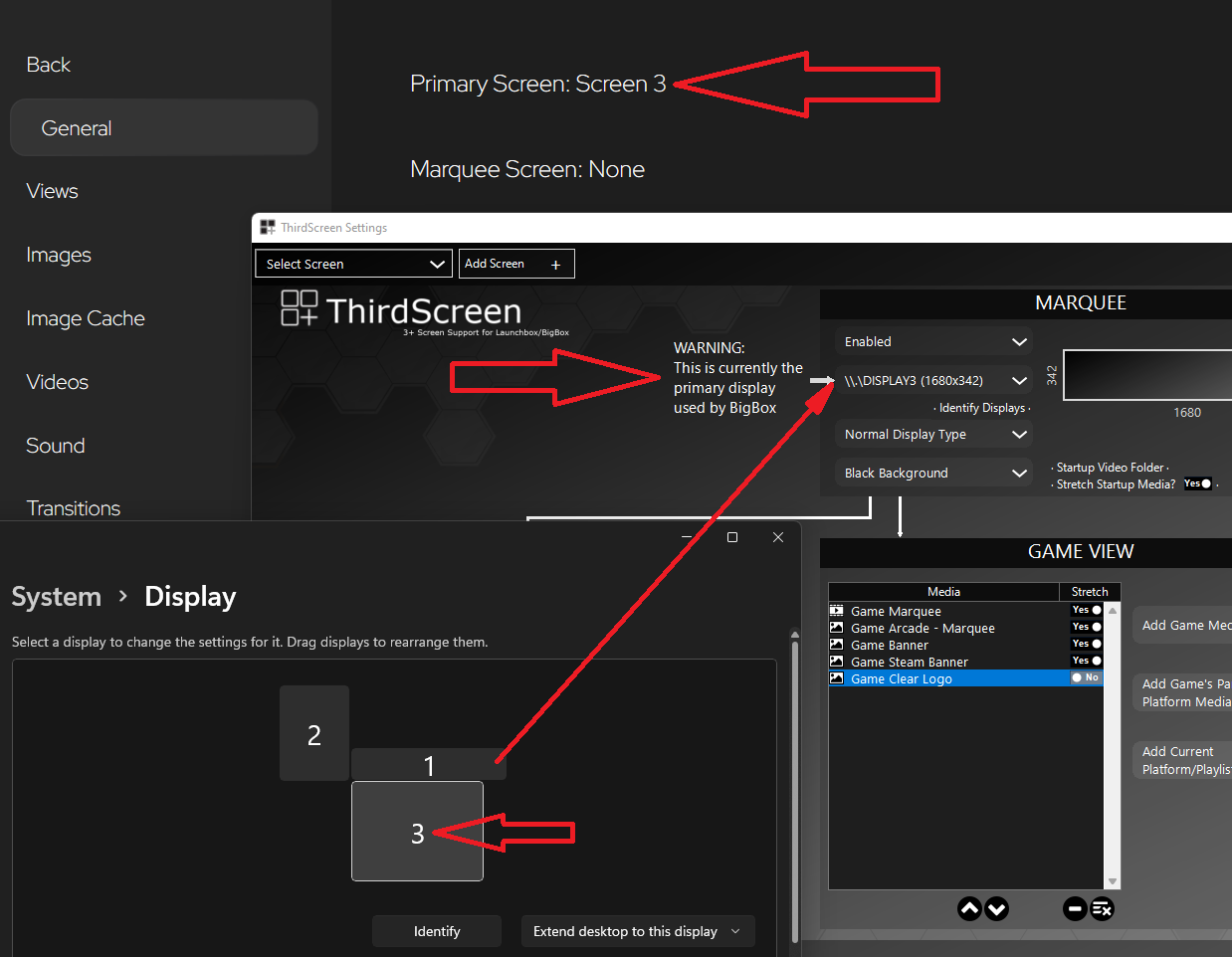Viewport: 1232px width, 957px height.
Task: Click the marquee preview rectangle
Action: (1147, 375)
